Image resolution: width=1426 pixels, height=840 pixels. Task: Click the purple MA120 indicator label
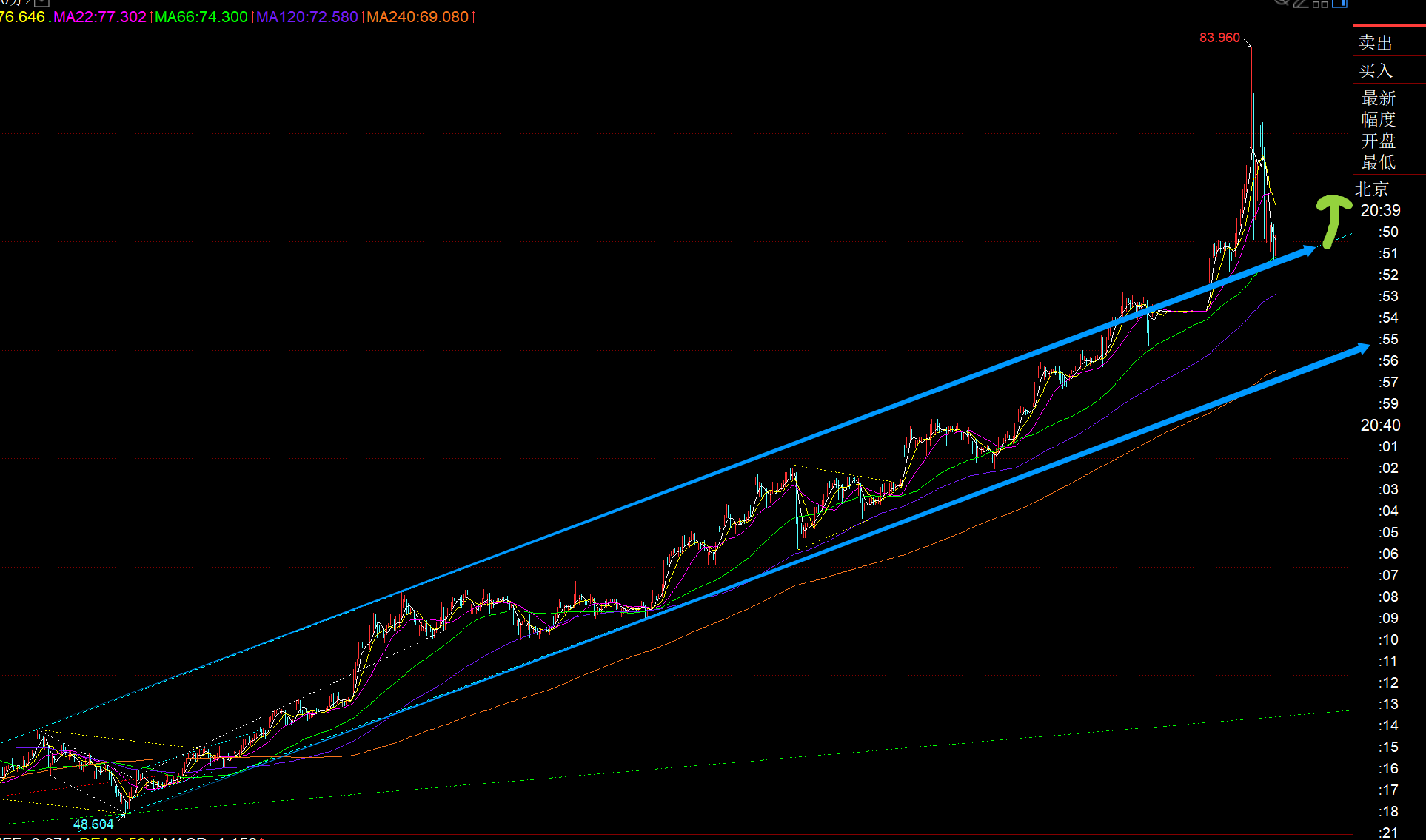(307, 16)
